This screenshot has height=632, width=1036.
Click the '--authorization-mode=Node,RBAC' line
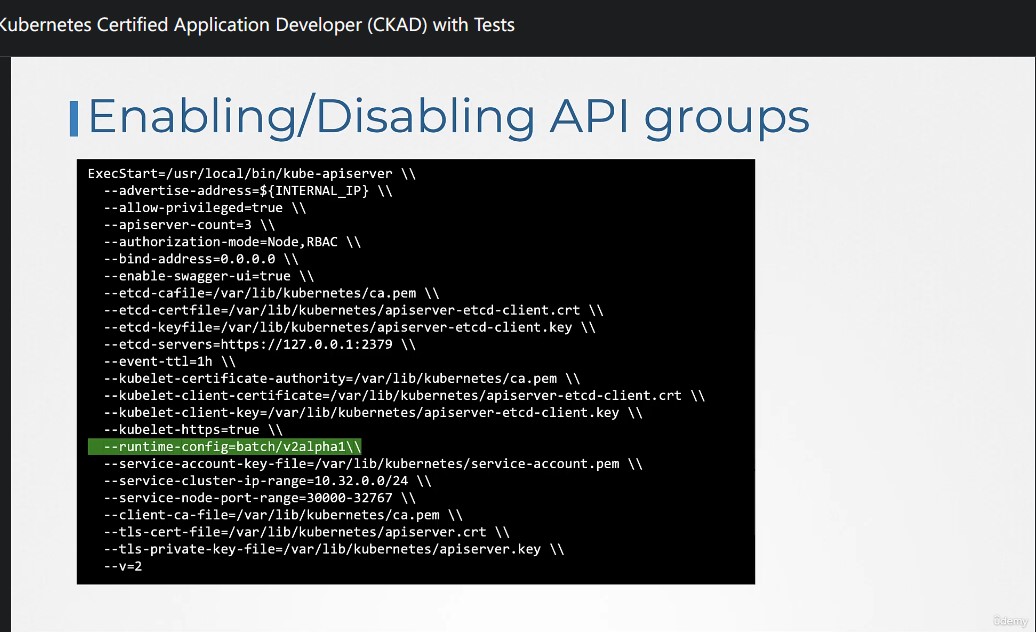[x=232, y=242]
